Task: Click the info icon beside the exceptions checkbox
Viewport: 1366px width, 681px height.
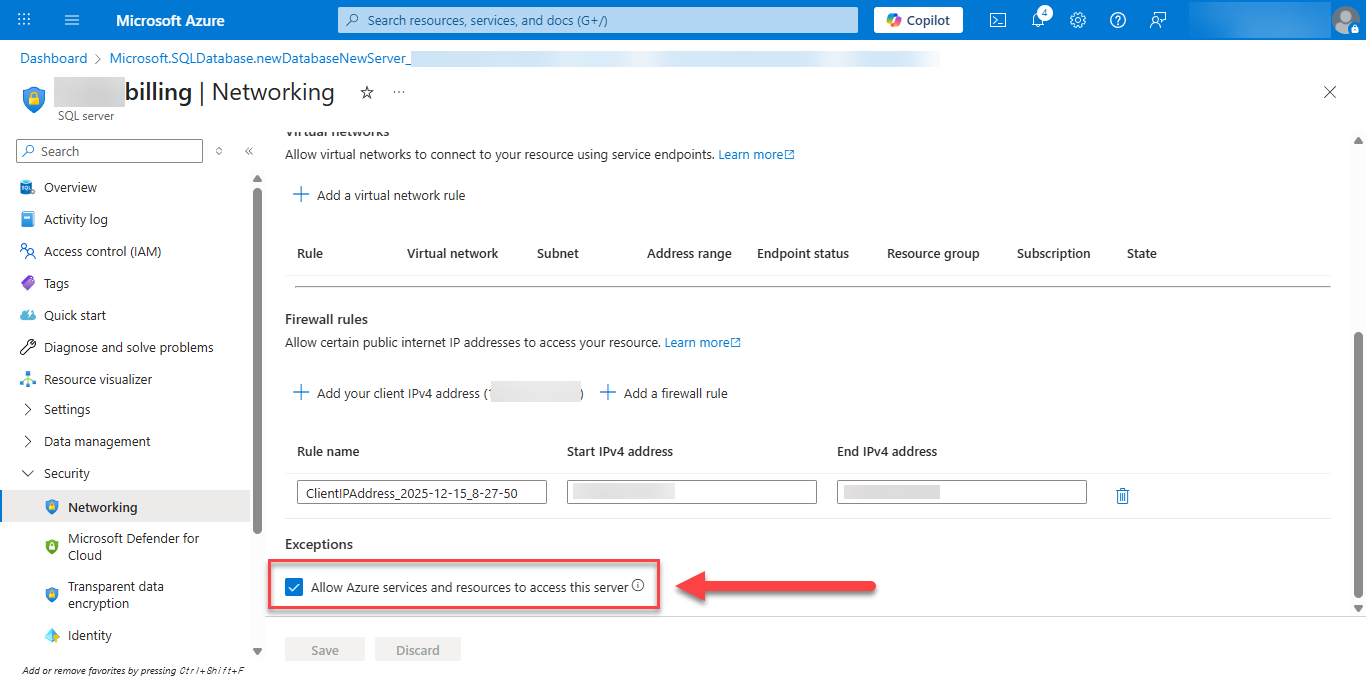Action: 638,585
